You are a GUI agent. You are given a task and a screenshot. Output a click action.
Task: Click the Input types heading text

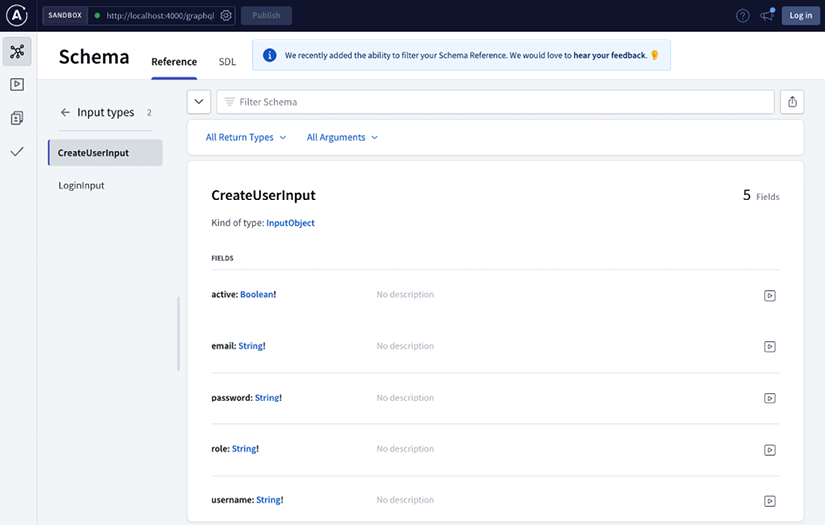[106, 113]
